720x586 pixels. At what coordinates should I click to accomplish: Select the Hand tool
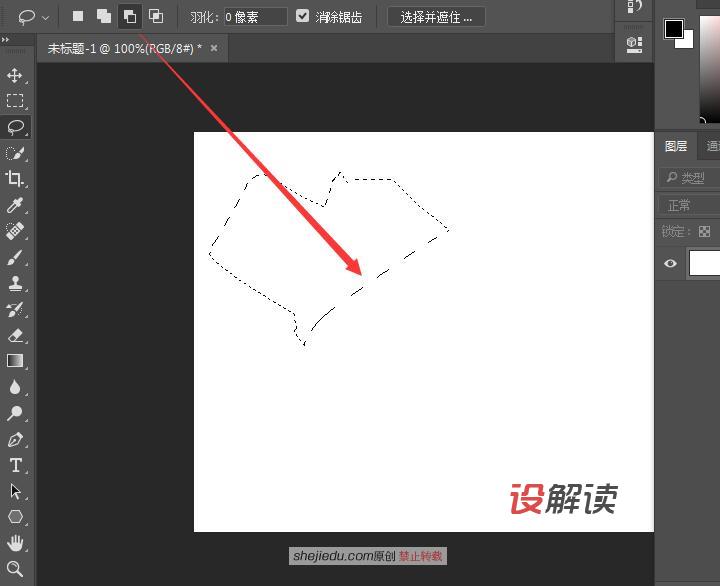[15, 543]
